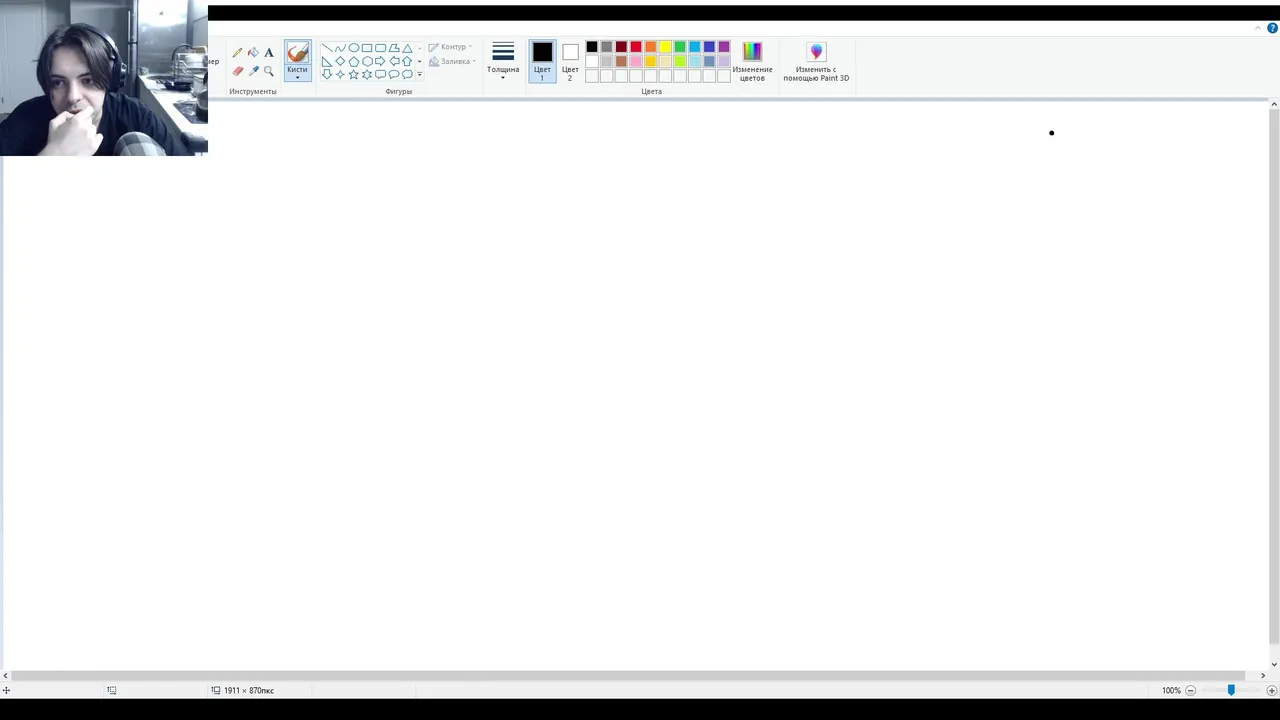
Task: Select the Magnifier tool
Action: [268, 71]
